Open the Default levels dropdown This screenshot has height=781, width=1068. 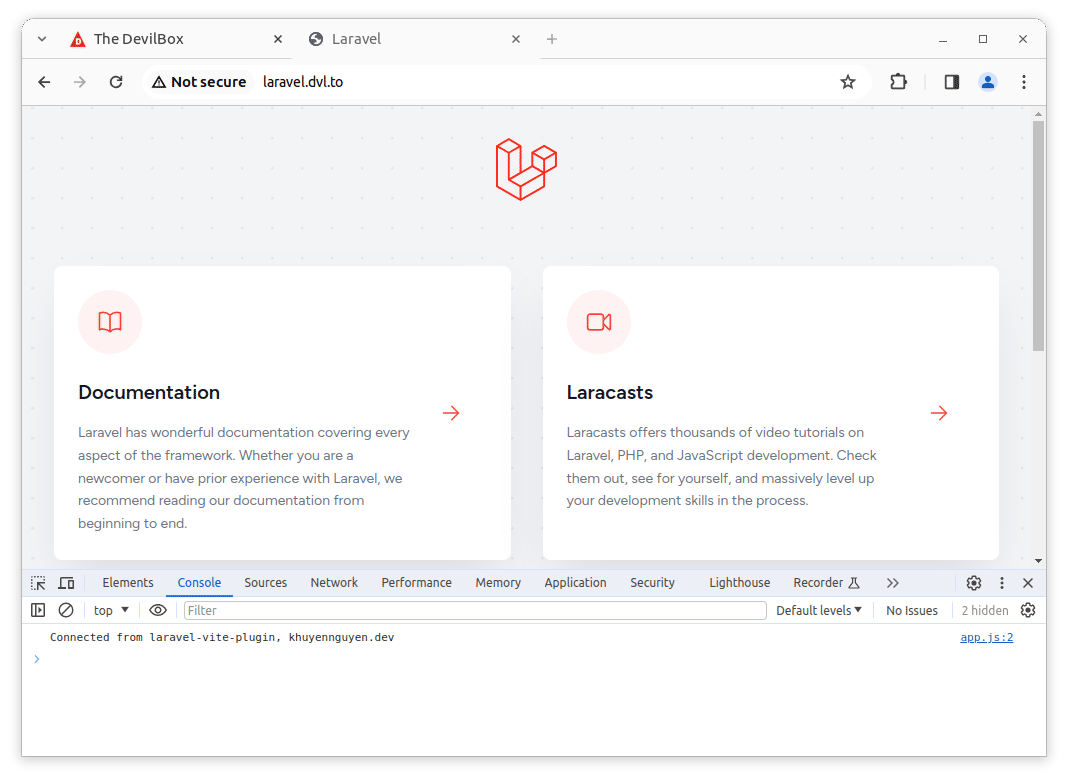(818, 610)
